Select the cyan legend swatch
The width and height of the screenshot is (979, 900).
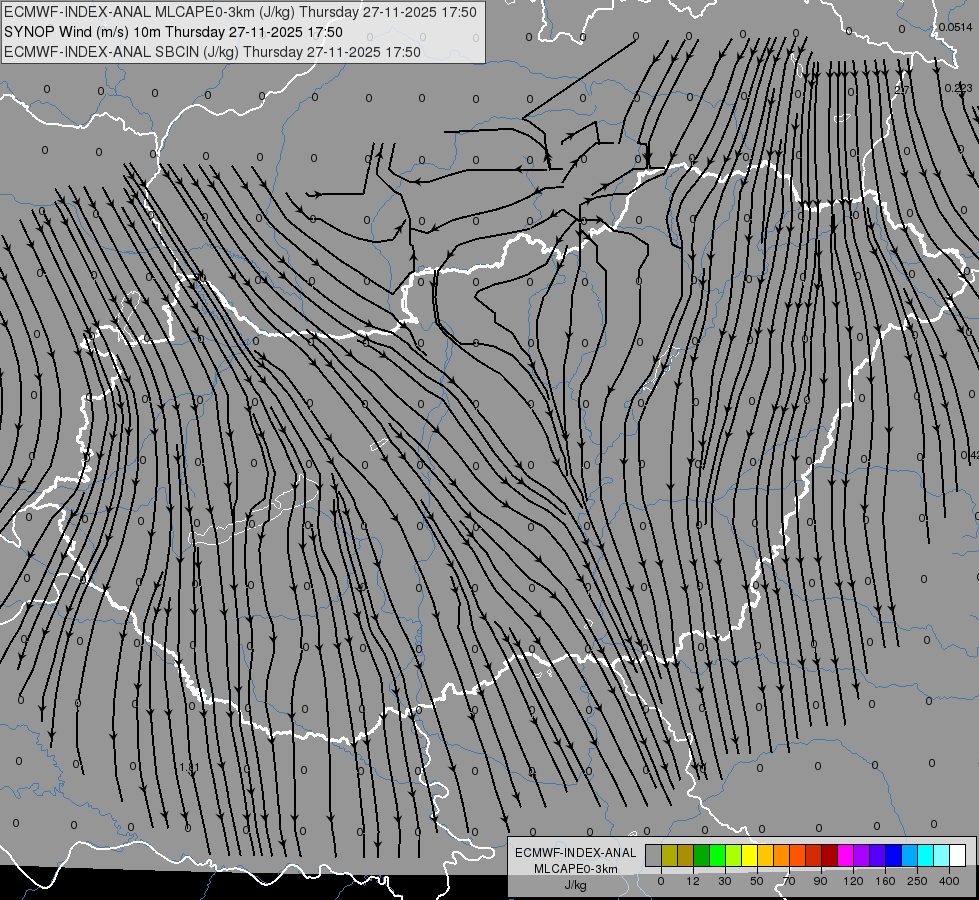[x=926, y=855]
